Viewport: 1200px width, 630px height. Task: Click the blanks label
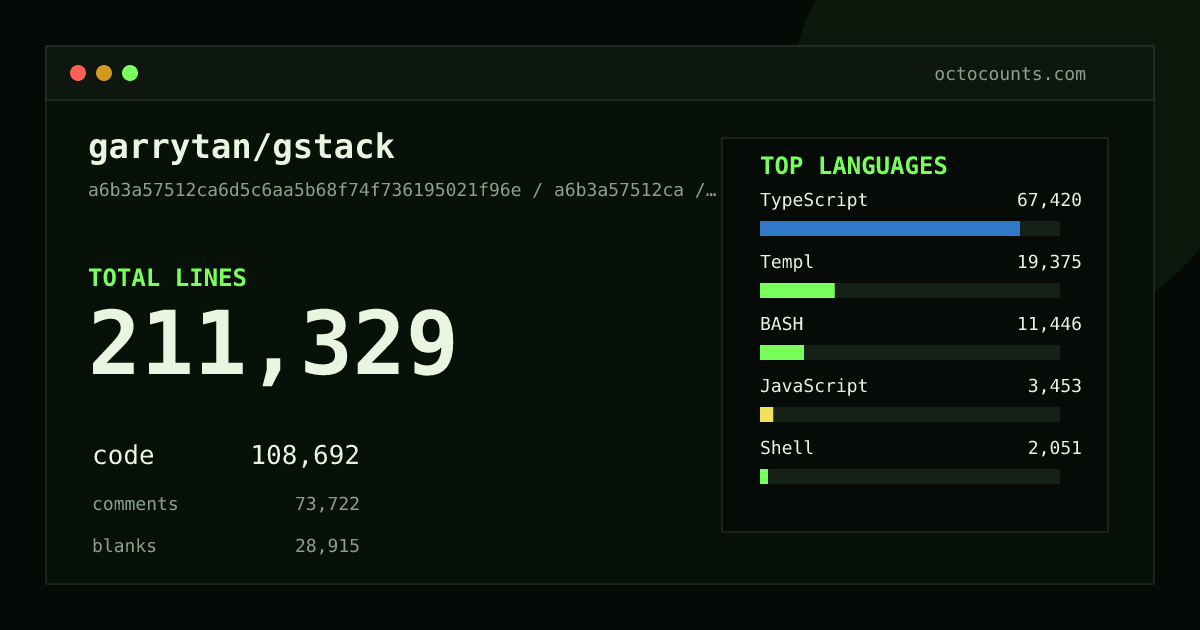124,546
